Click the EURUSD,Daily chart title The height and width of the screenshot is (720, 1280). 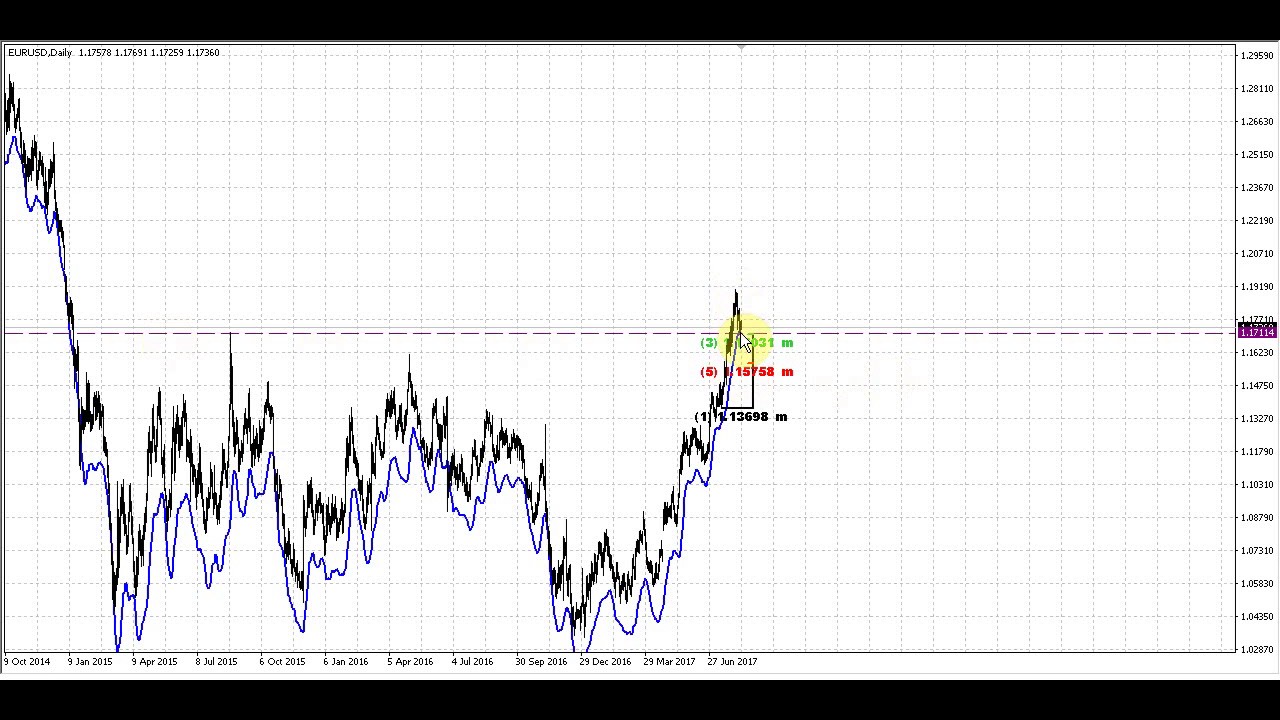[x=40, y=52]
